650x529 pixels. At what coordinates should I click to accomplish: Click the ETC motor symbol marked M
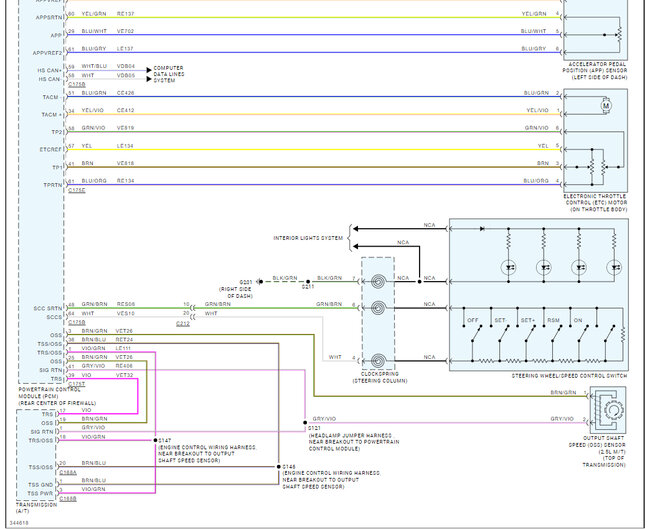tap(603, 104)
